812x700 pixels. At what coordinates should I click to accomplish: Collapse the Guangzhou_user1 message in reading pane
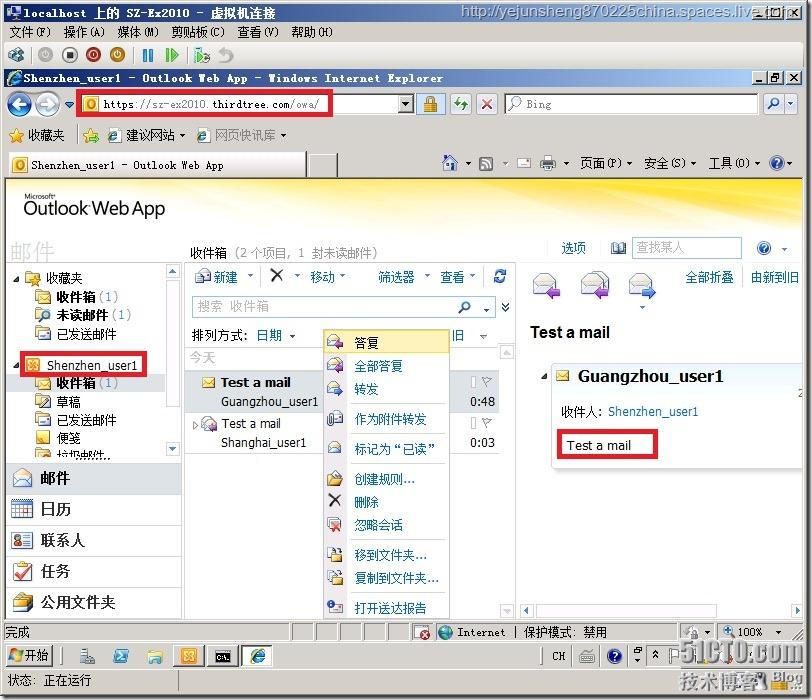click(x=544, y=376)
